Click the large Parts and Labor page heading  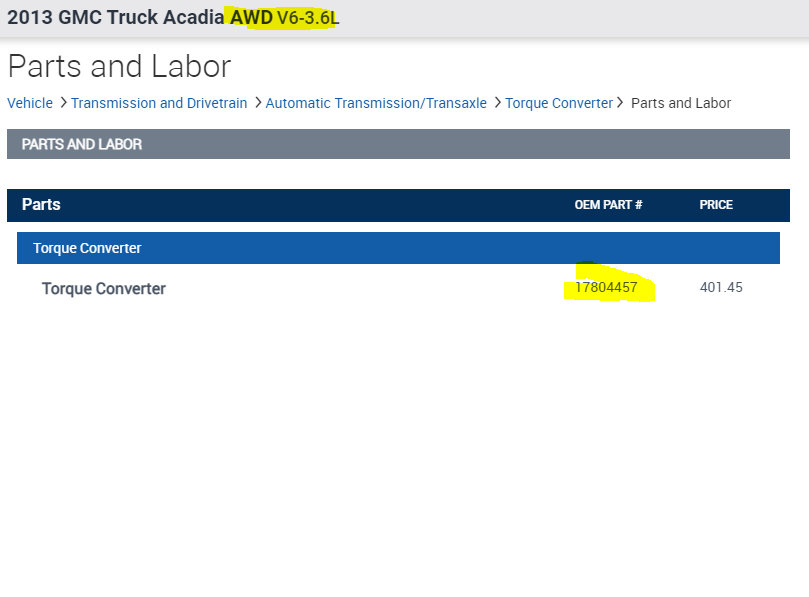coord(119,67)
